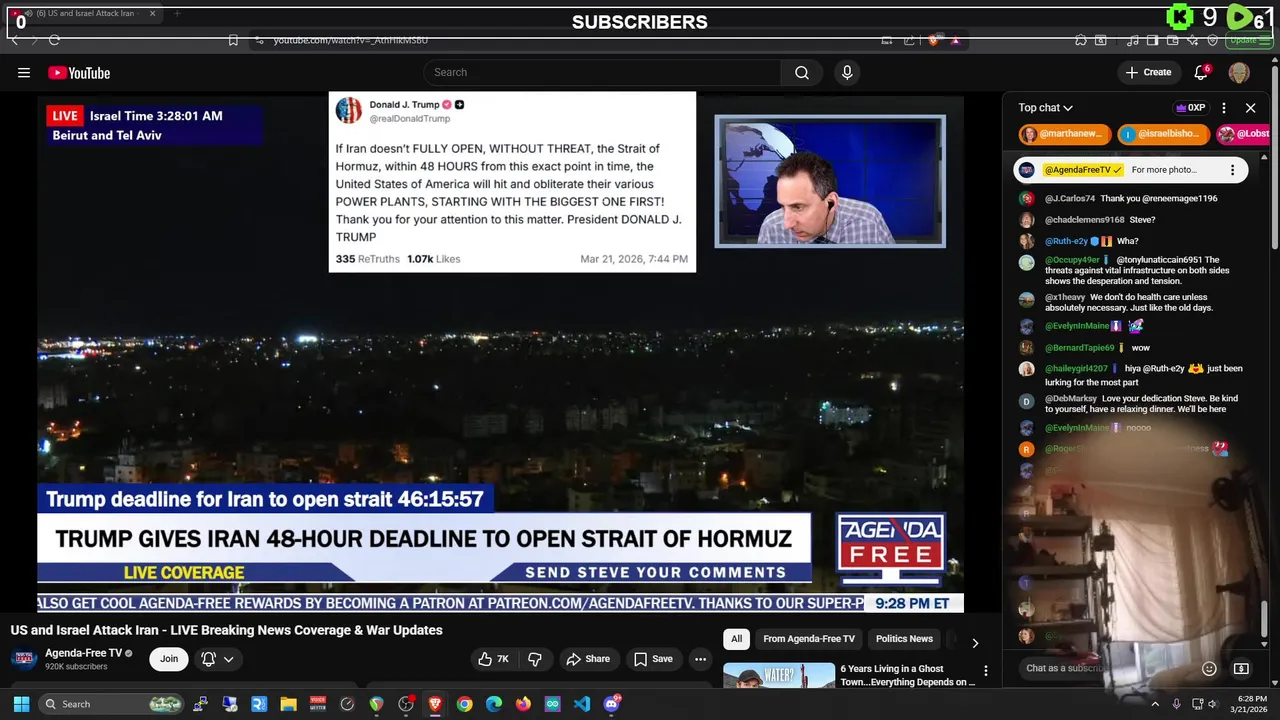Click the search magnifier button
Viewport: 1280px width, 720px height.
click(802, 72)
